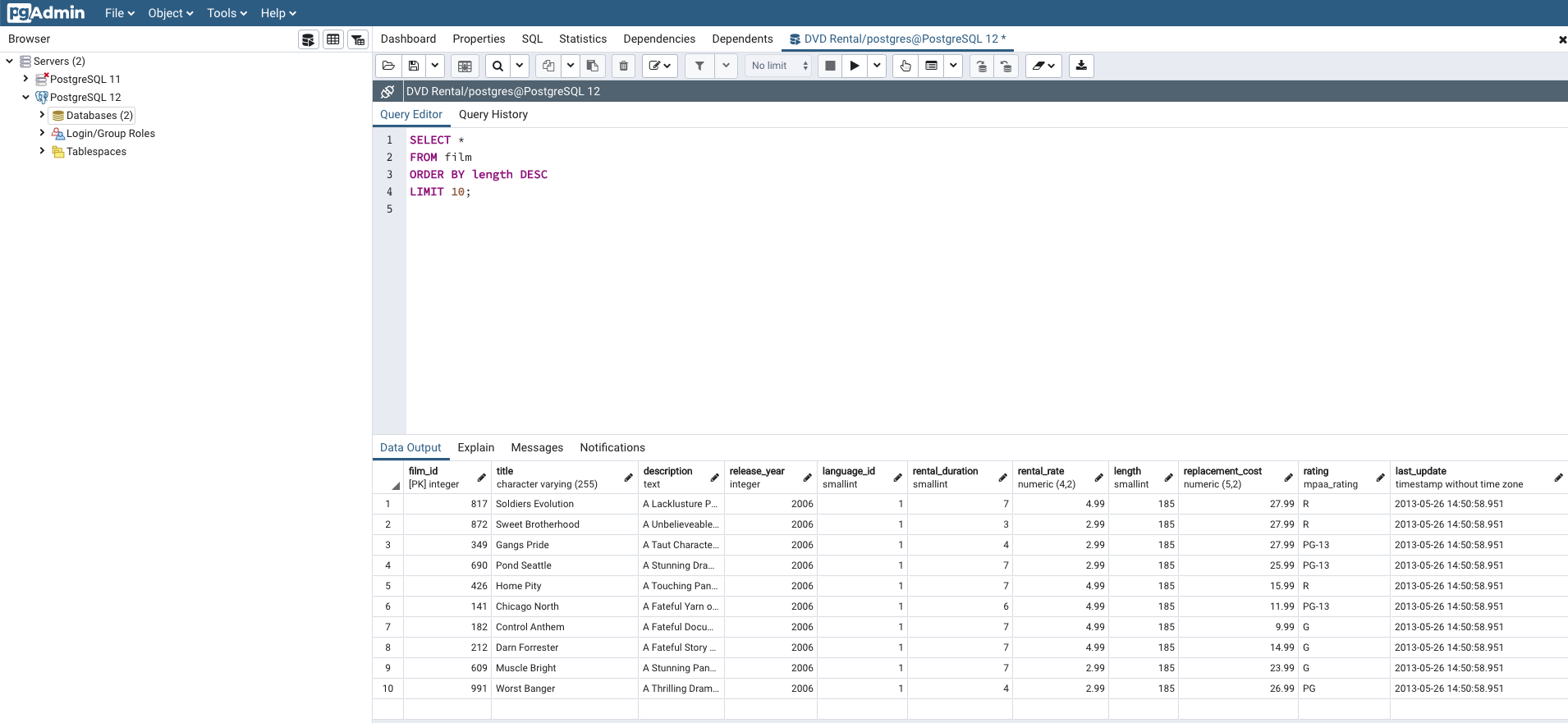
Task: Click the Execute query play button
Action: tap(854, 66)
